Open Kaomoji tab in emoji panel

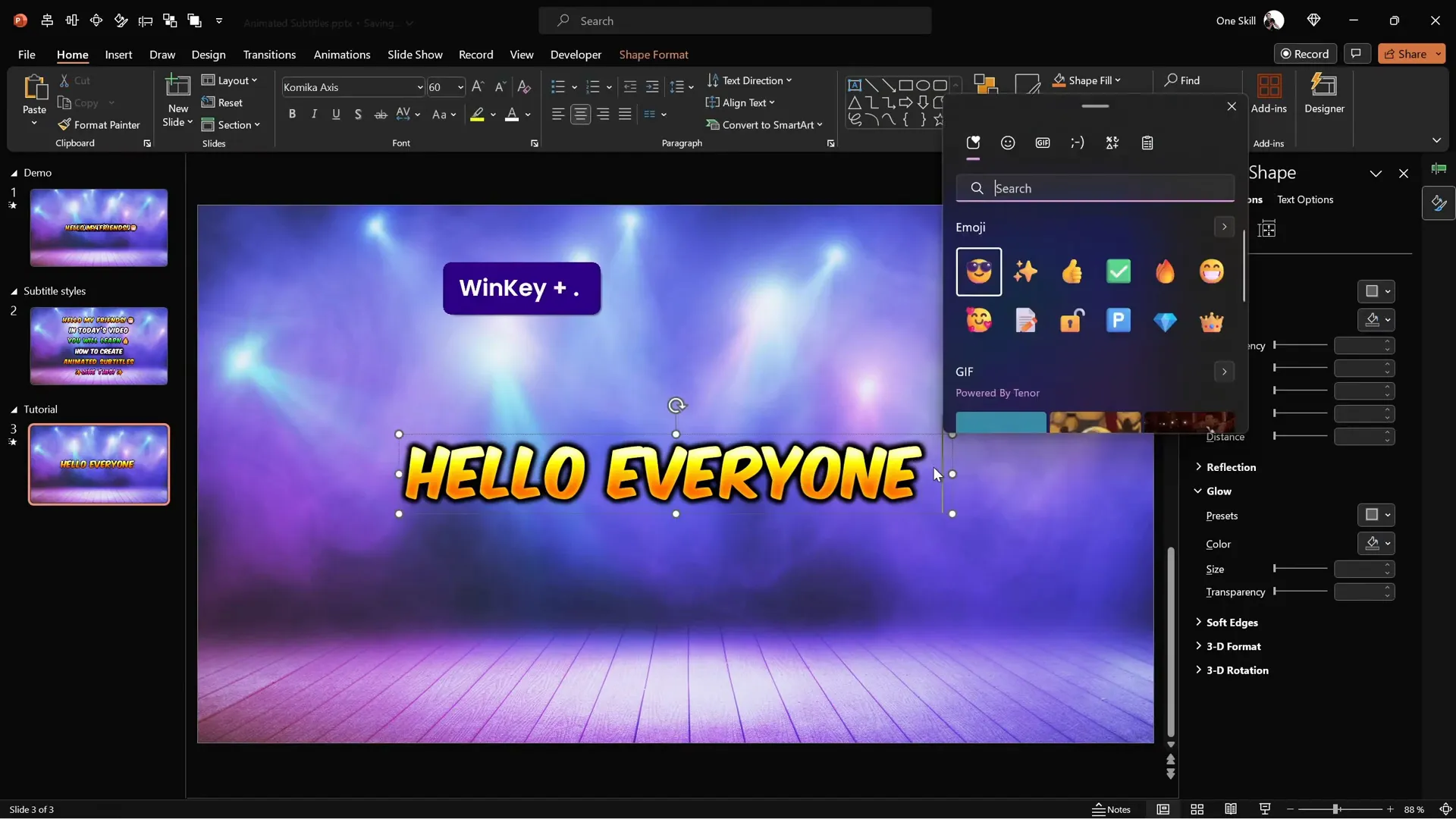[1078, 143]
